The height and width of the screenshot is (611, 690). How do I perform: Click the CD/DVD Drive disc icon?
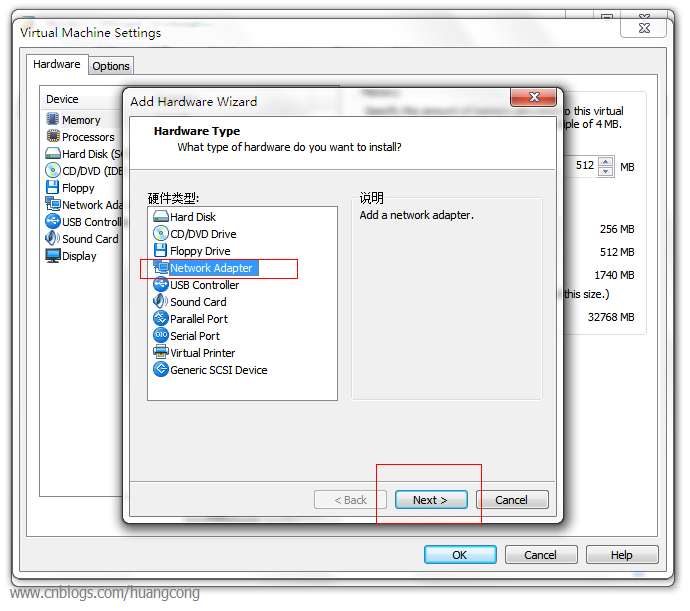pos(161,233)
